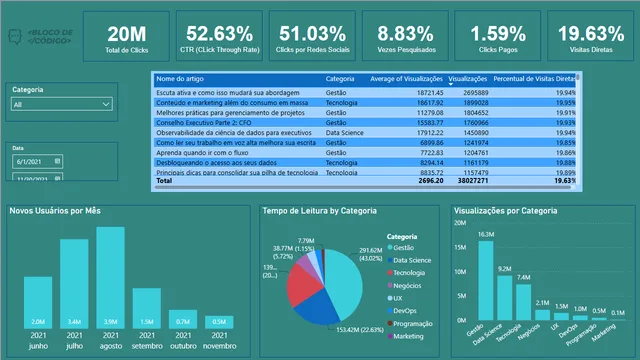Image resolution: width=640 pixels, height=360 pixels.
Task: Select the 52.63% CTR card
Action: coord(219,36)
